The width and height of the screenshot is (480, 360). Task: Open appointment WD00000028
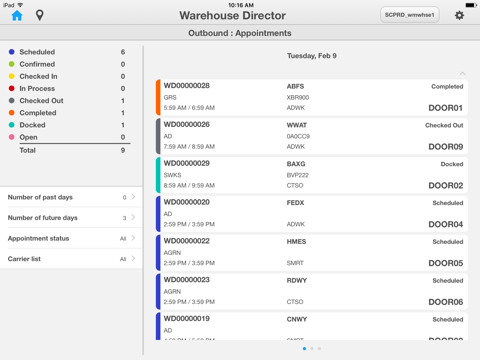point(312,97)
